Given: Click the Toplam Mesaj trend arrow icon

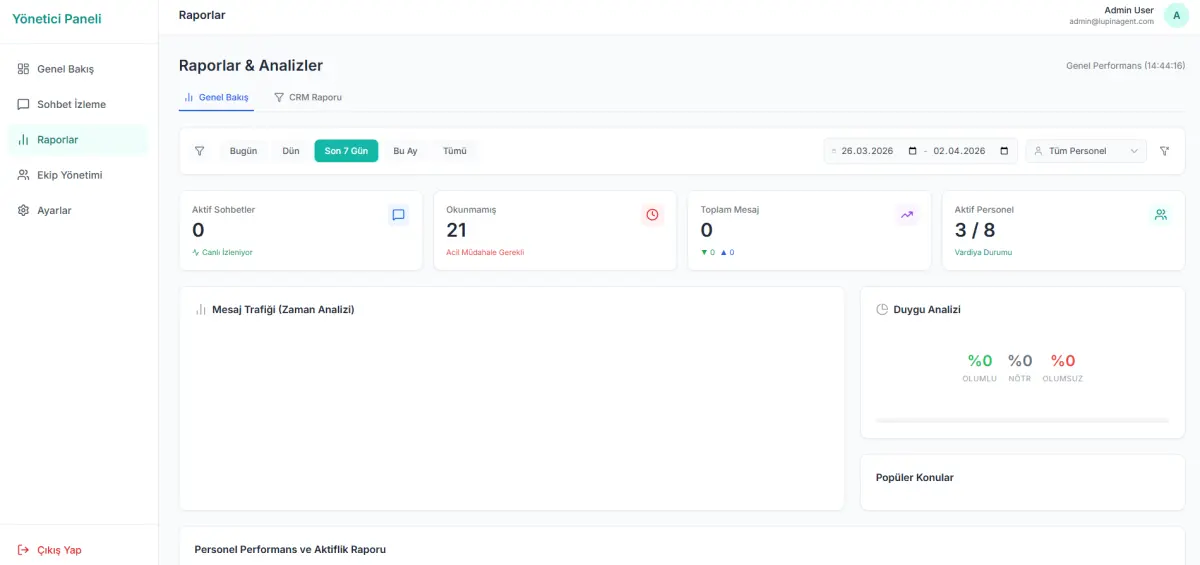Looking at the screenshot, I should click(x=907, y=214).
